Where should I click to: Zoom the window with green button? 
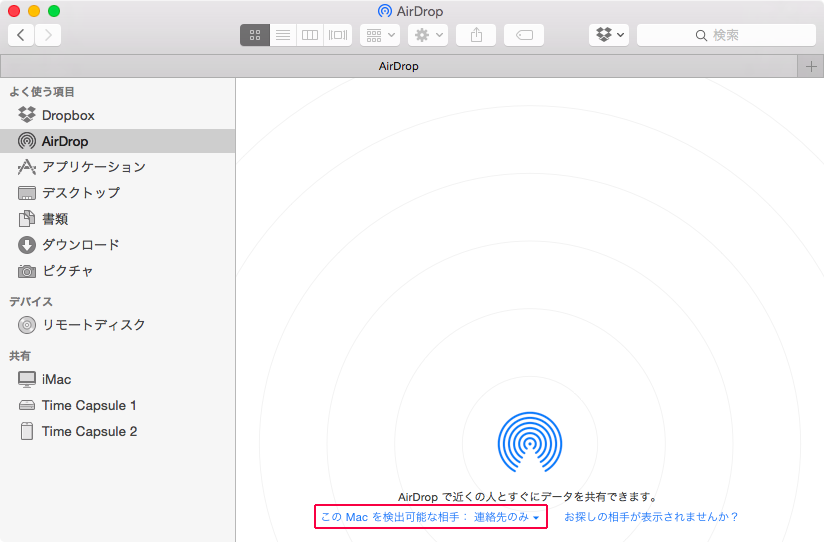pos(54,11)
